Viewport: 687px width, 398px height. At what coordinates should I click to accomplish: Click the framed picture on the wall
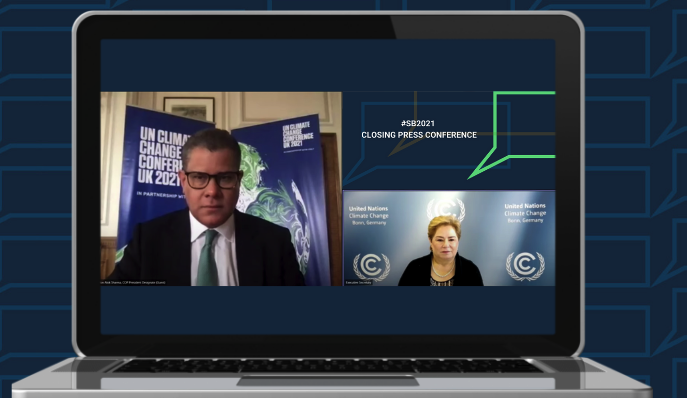189,110
